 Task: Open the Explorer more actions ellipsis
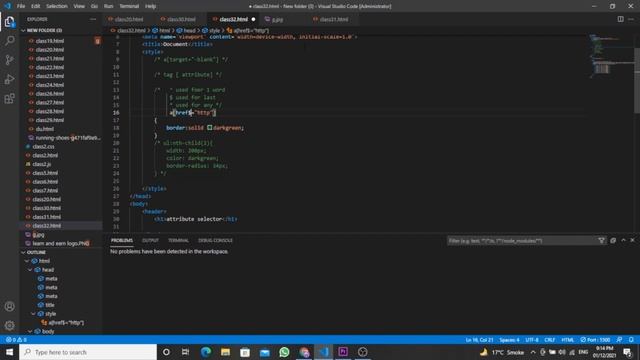tap(93, 19)
